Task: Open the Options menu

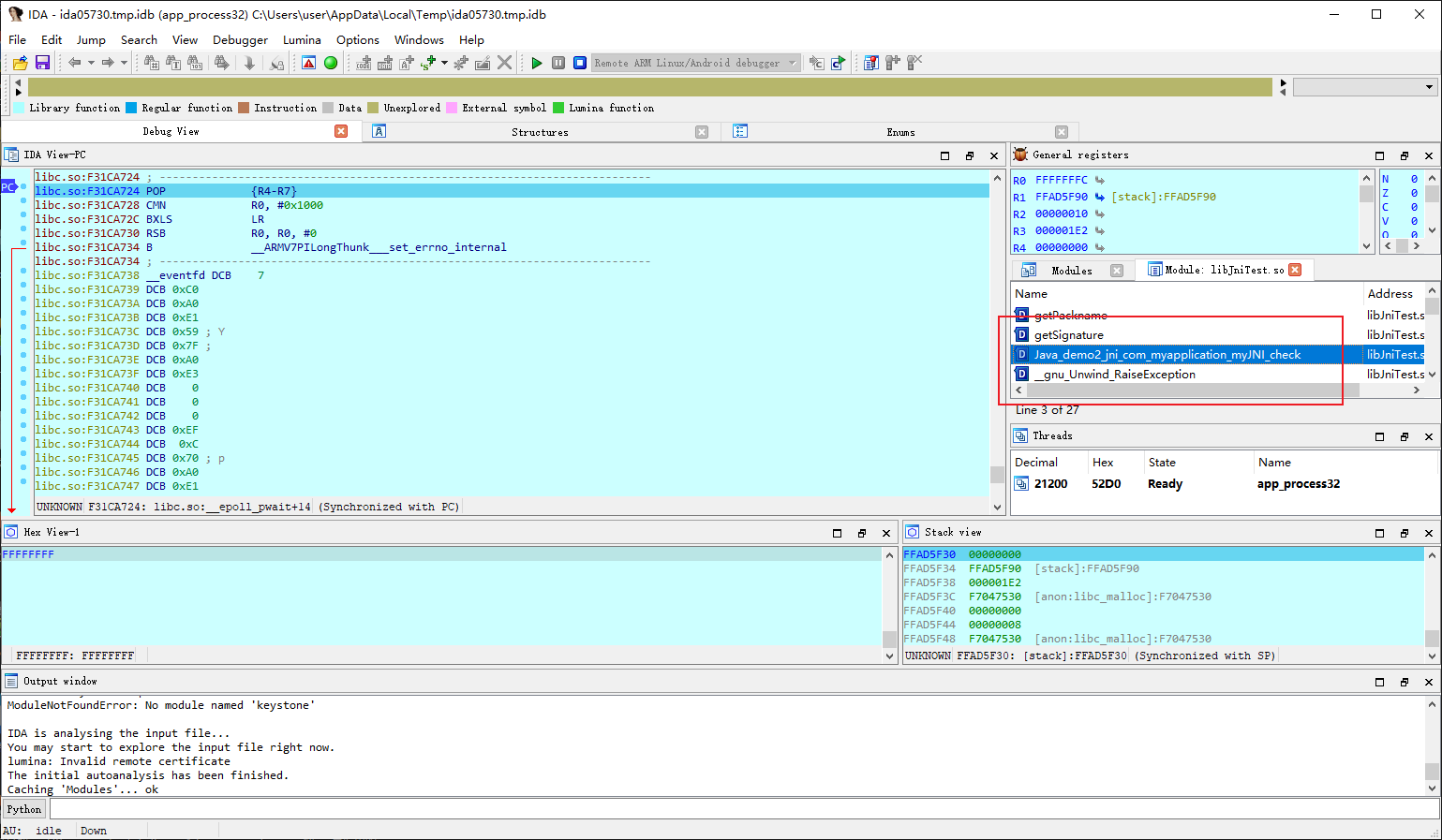Action: click(x=358, y=40)
